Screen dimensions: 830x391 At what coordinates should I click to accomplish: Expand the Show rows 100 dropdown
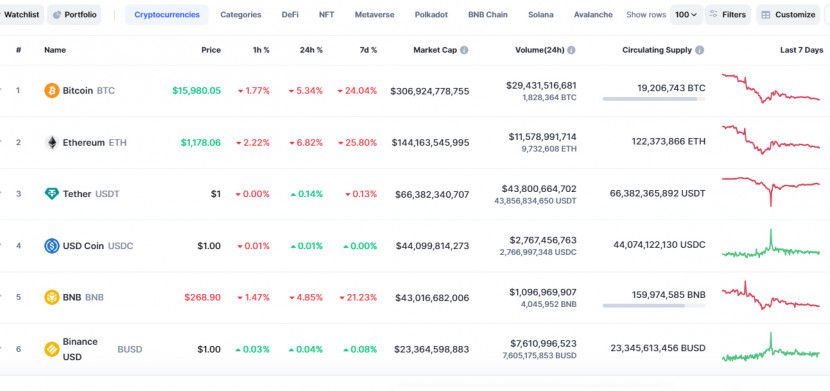(x=686, y=15)
